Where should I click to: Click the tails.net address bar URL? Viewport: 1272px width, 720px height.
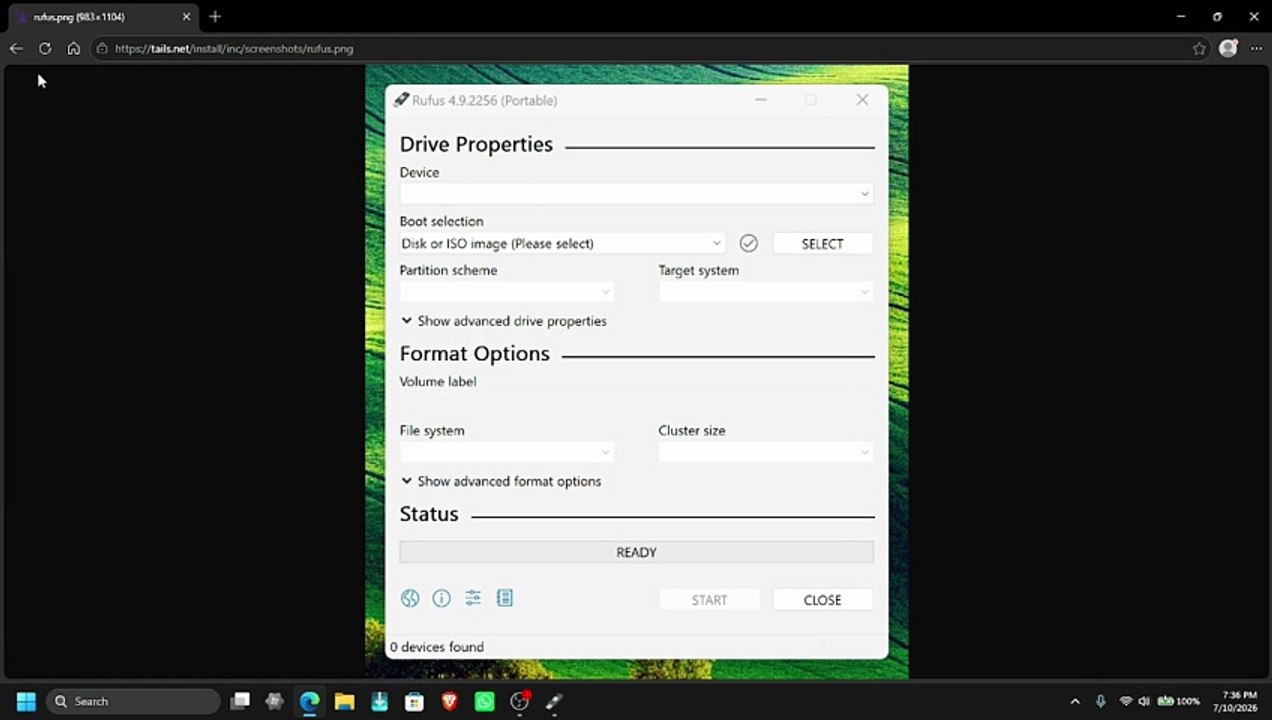coord(234,48)
